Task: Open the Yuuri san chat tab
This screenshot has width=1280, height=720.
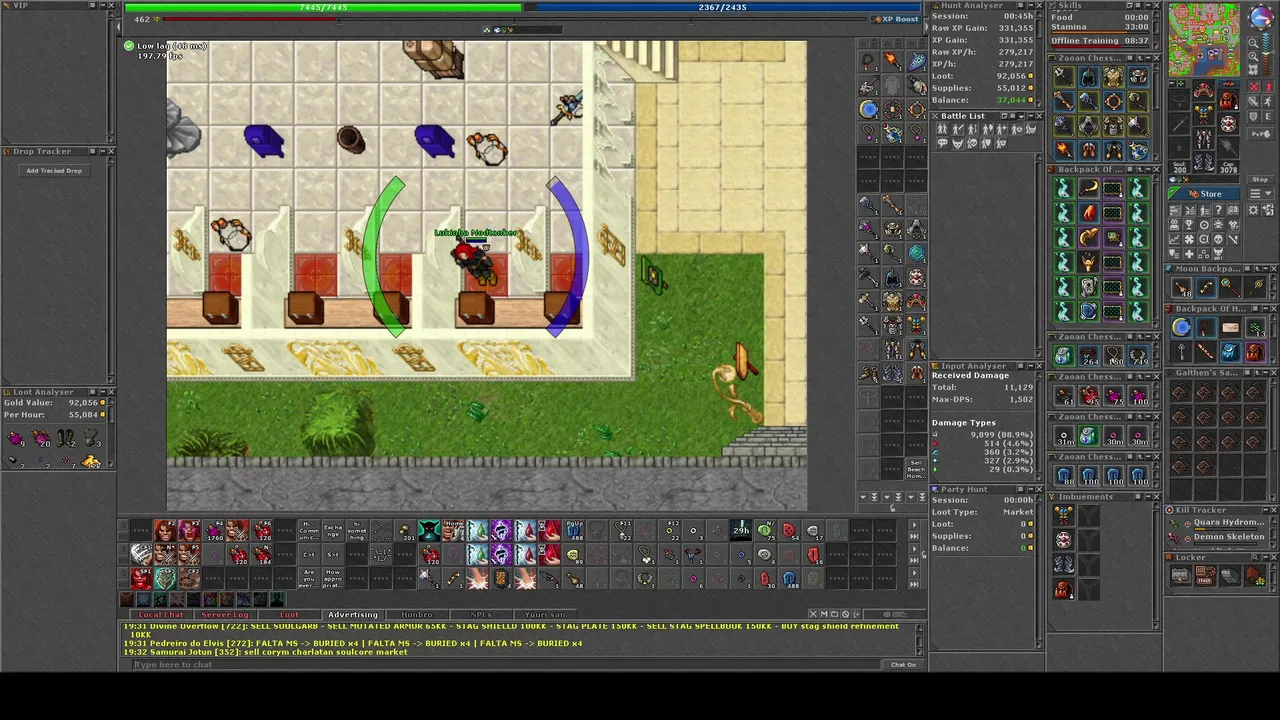Action: click(x=545, y=614)
